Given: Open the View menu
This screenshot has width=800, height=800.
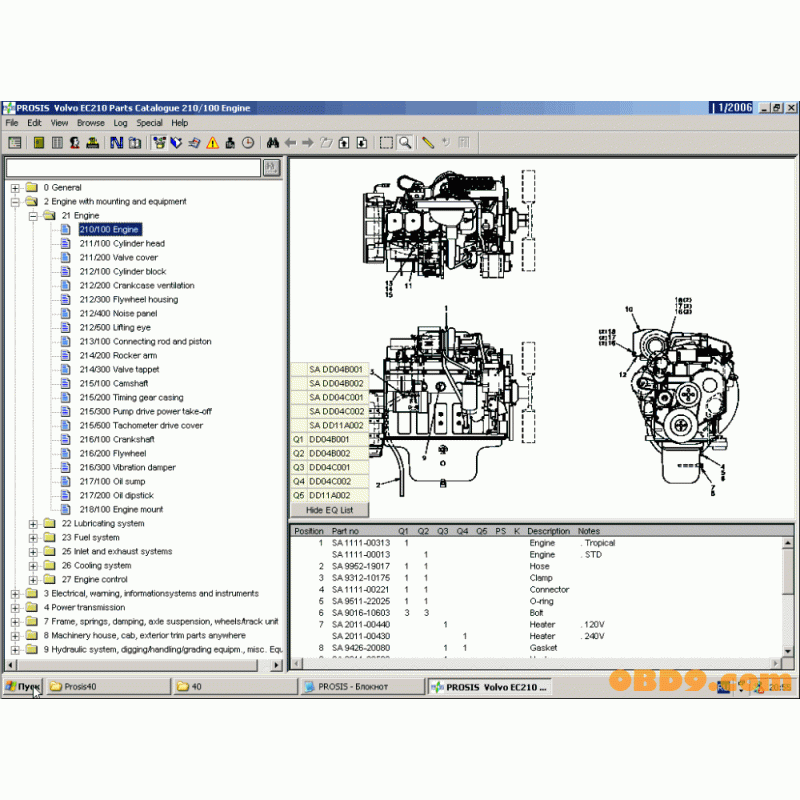Looking at the screenshot, I should [59, 123].
